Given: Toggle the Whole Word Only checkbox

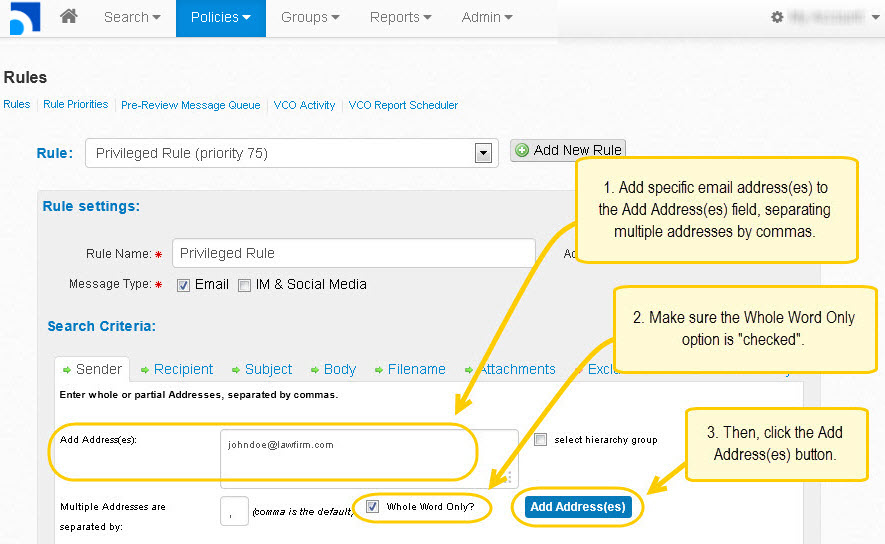Looking at the screenshot, I should (x=372, y=507).
